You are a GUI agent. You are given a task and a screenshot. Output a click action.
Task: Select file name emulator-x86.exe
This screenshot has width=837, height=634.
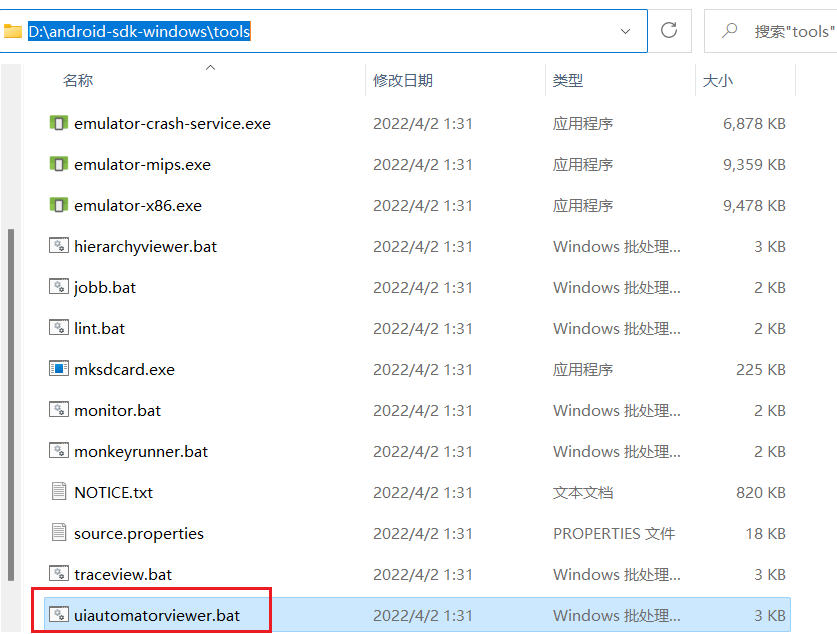[x=138, y=205]
